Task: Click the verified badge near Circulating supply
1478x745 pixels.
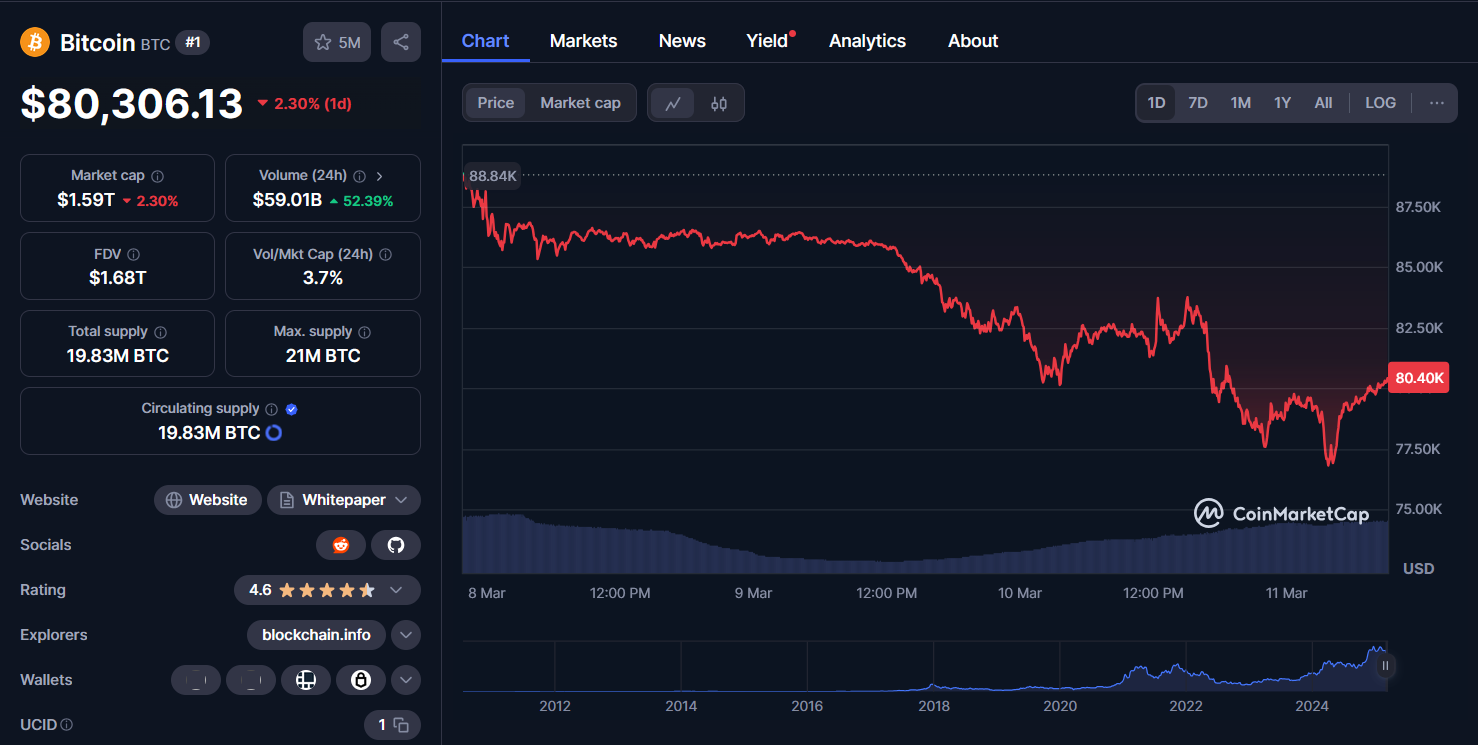Action: tap(292, 409)
